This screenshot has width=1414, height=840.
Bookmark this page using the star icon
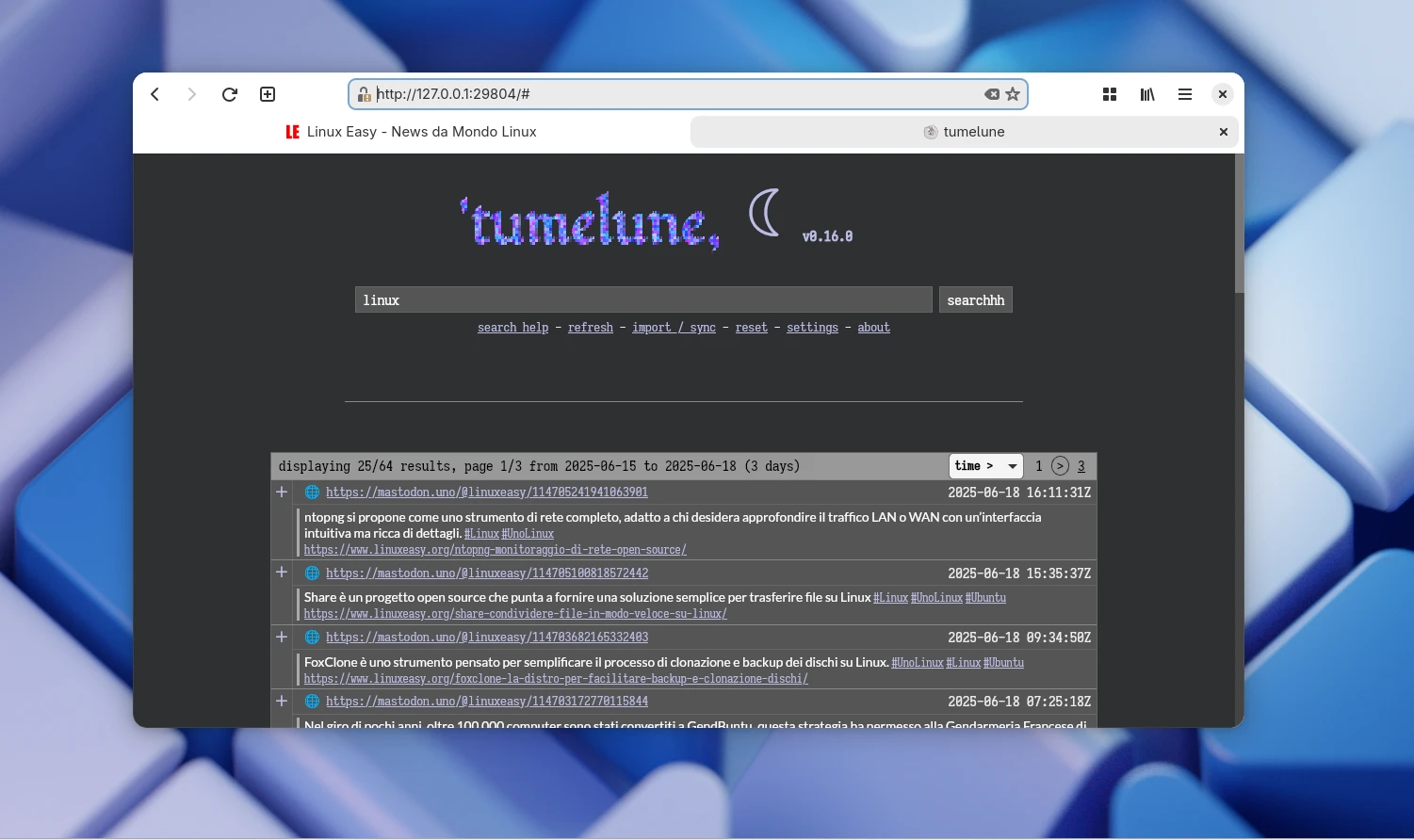click(1013, 94)
